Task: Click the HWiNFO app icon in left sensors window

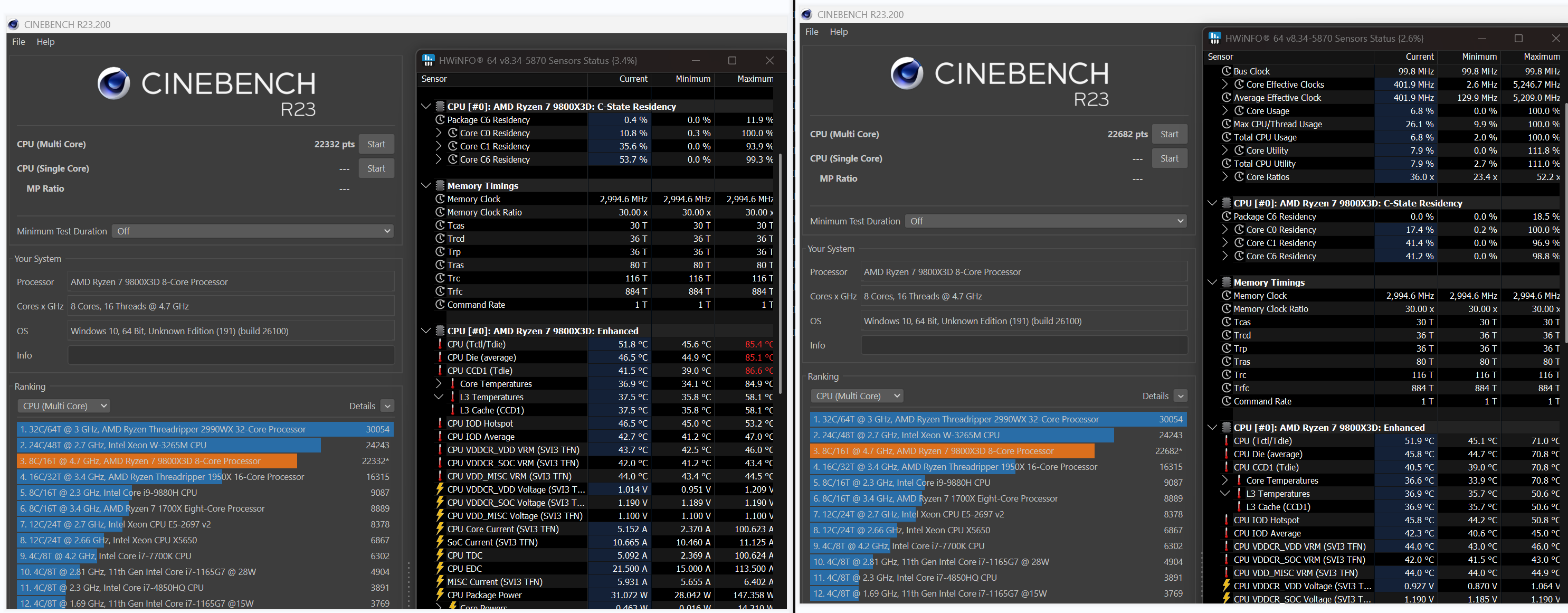Action: [x=428, y=60]
